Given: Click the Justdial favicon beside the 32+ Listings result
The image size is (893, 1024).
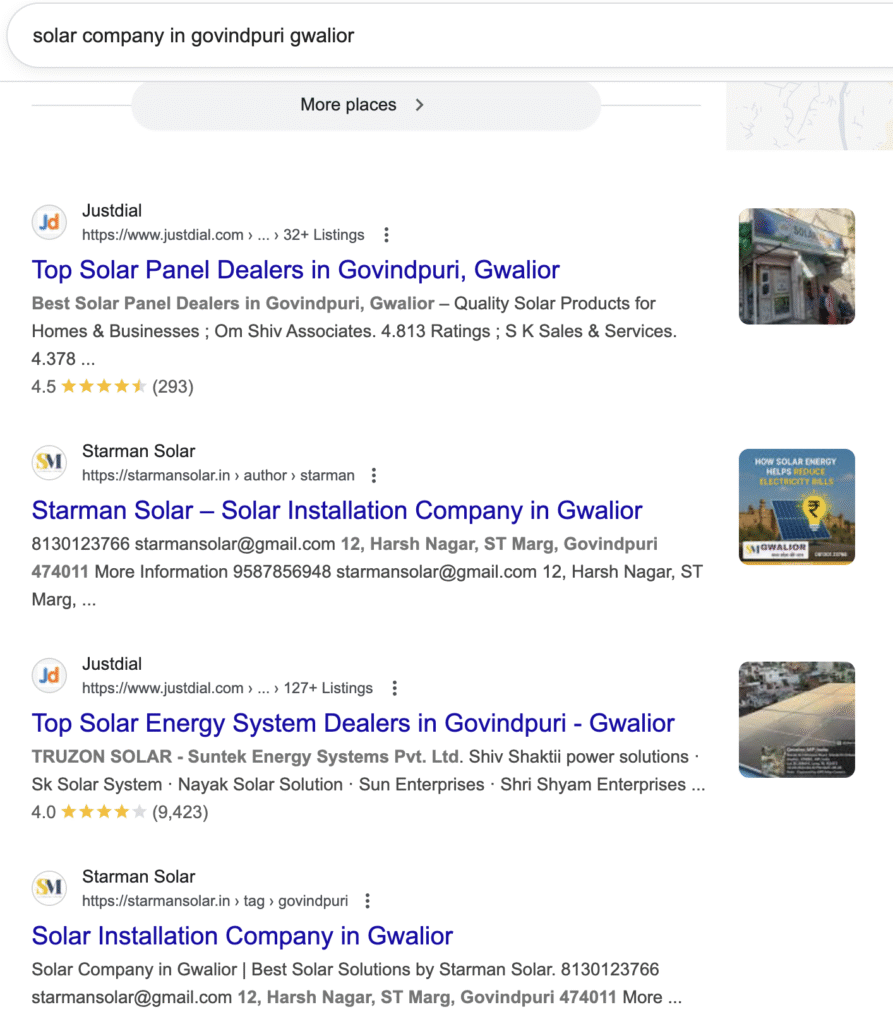Looking at the screenshot, I should click(x=49, y=222).
